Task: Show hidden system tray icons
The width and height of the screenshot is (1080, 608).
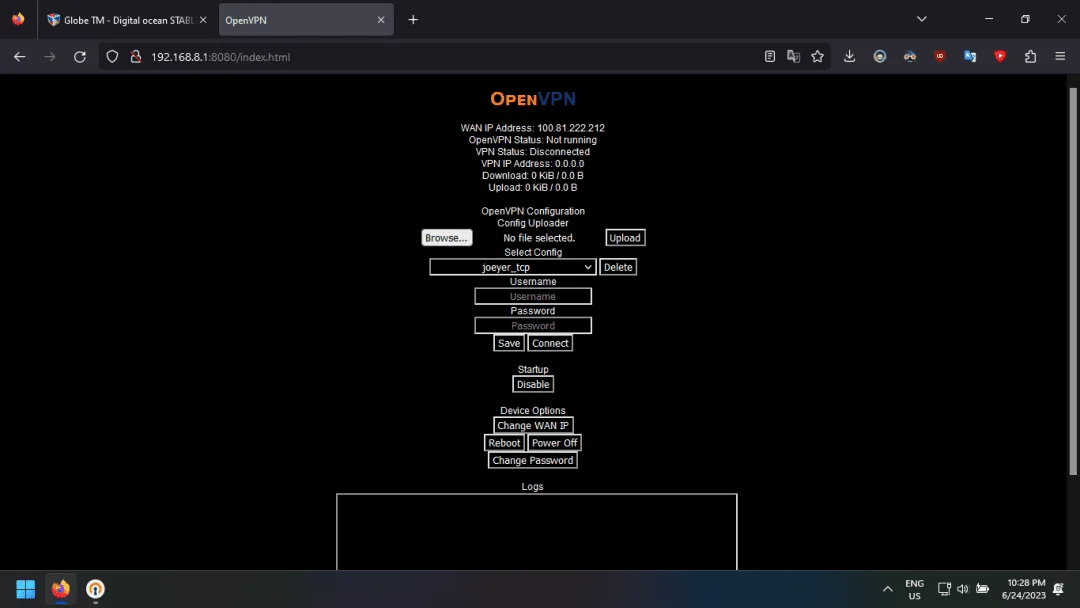Action: 887,589
